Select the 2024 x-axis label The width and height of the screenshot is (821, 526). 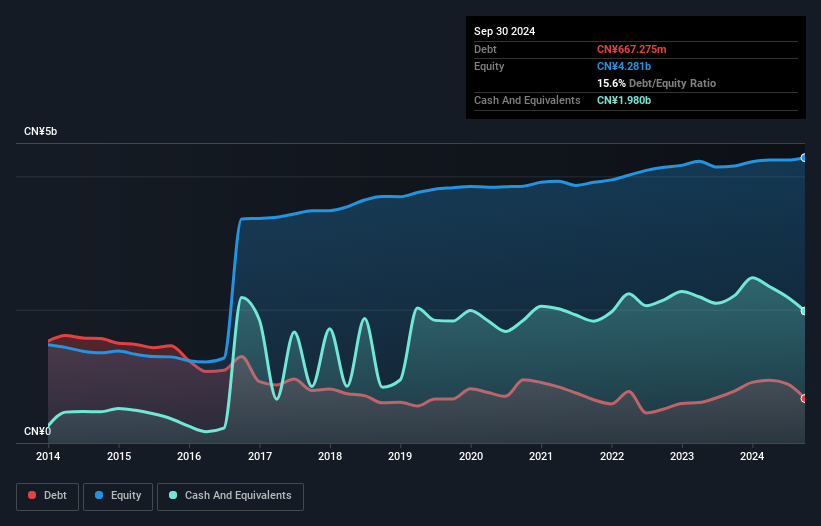[752, 456]
